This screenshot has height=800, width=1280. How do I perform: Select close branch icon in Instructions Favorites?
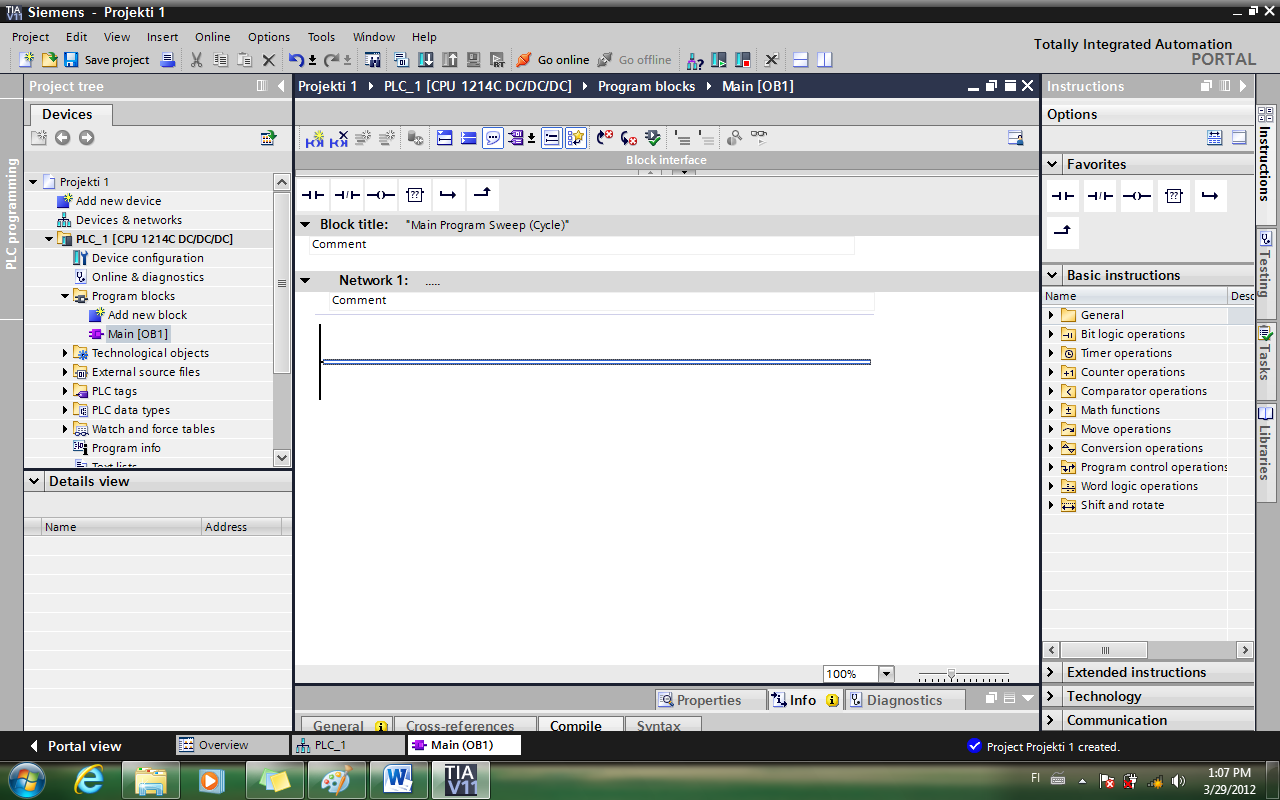click(1063, 232)
